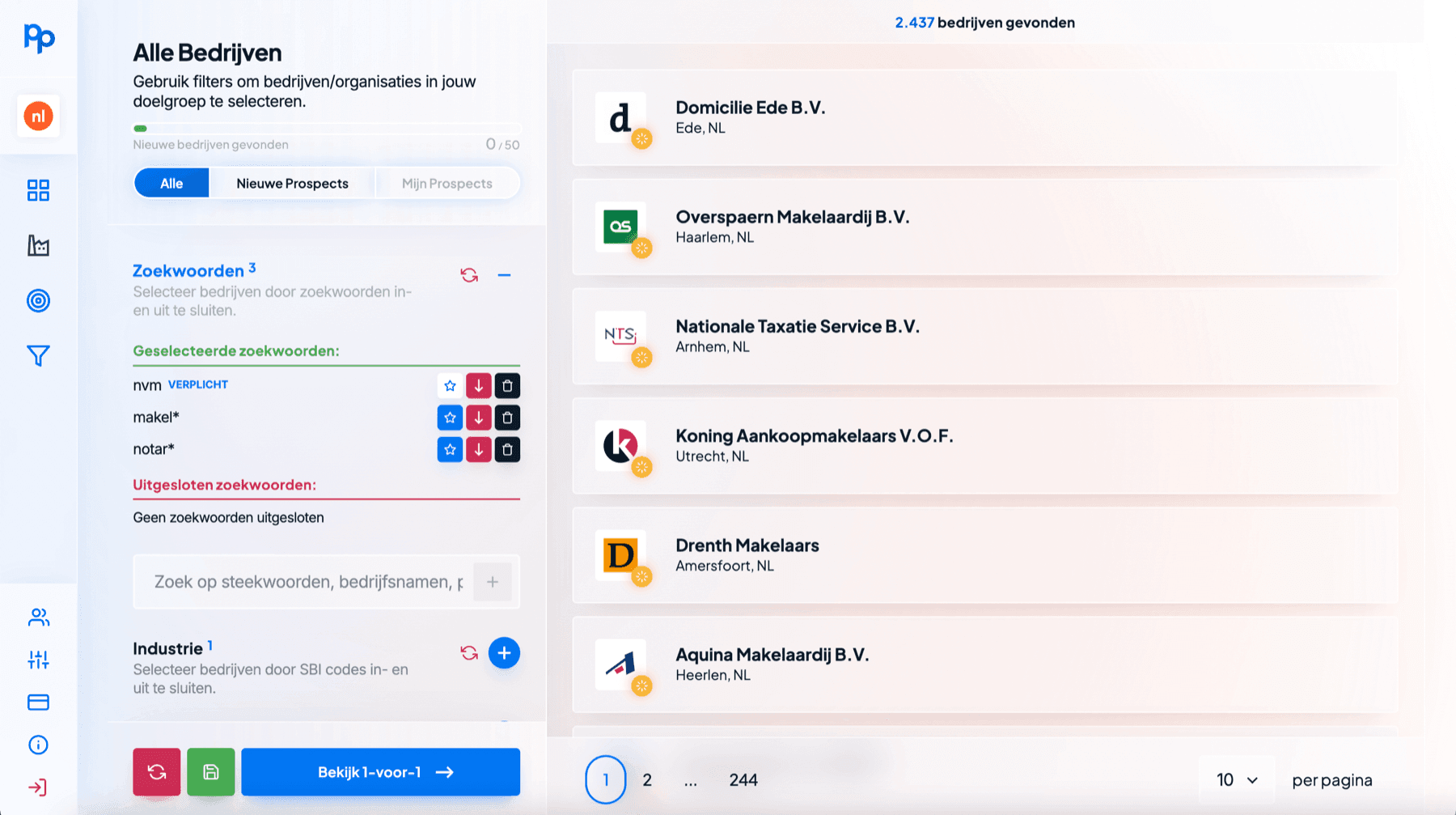
Task: Click the funnel filter icon in sidebar
Action: click(38, 355)
